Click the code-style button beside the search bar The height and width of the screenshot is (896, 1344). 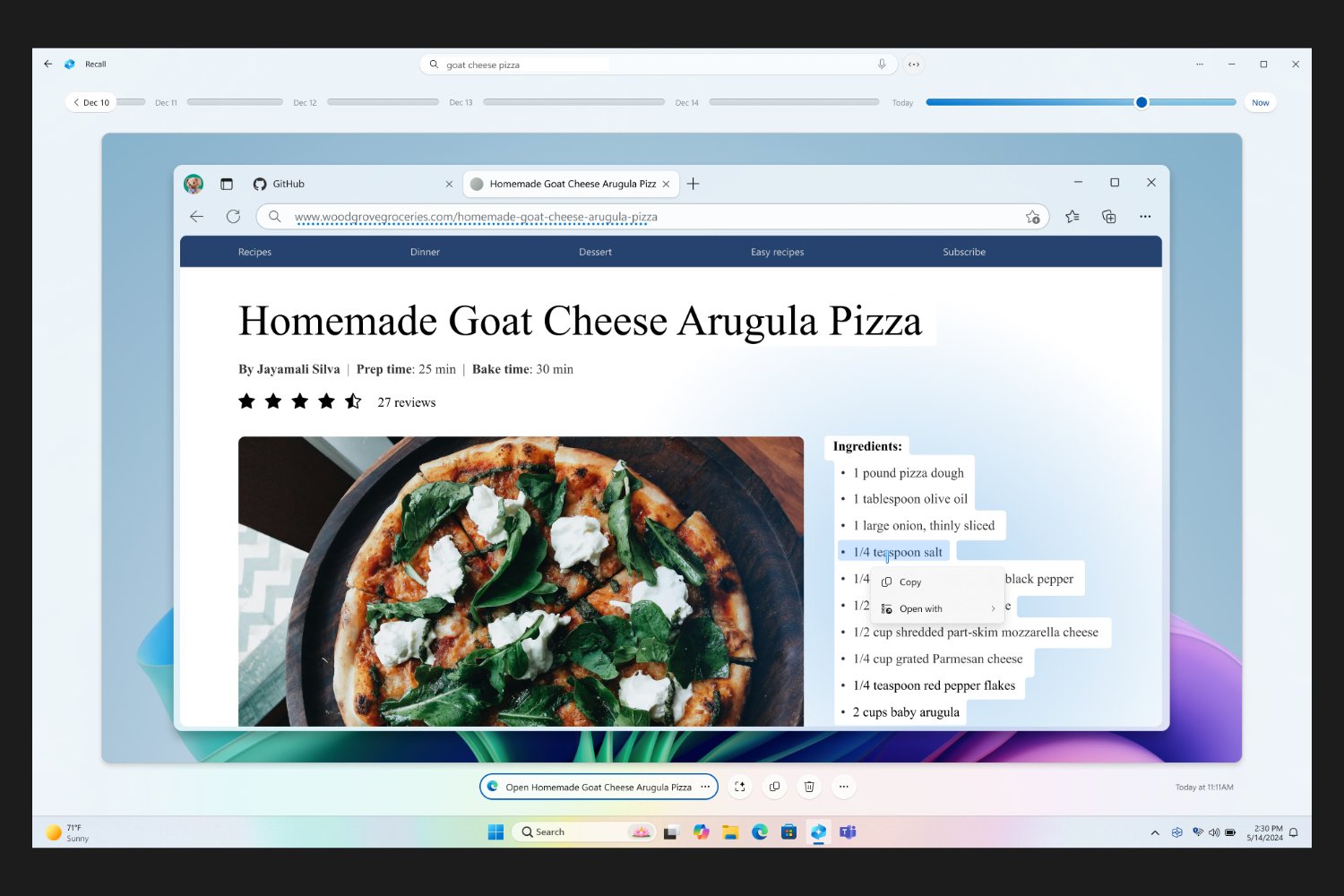pos(914,65)
